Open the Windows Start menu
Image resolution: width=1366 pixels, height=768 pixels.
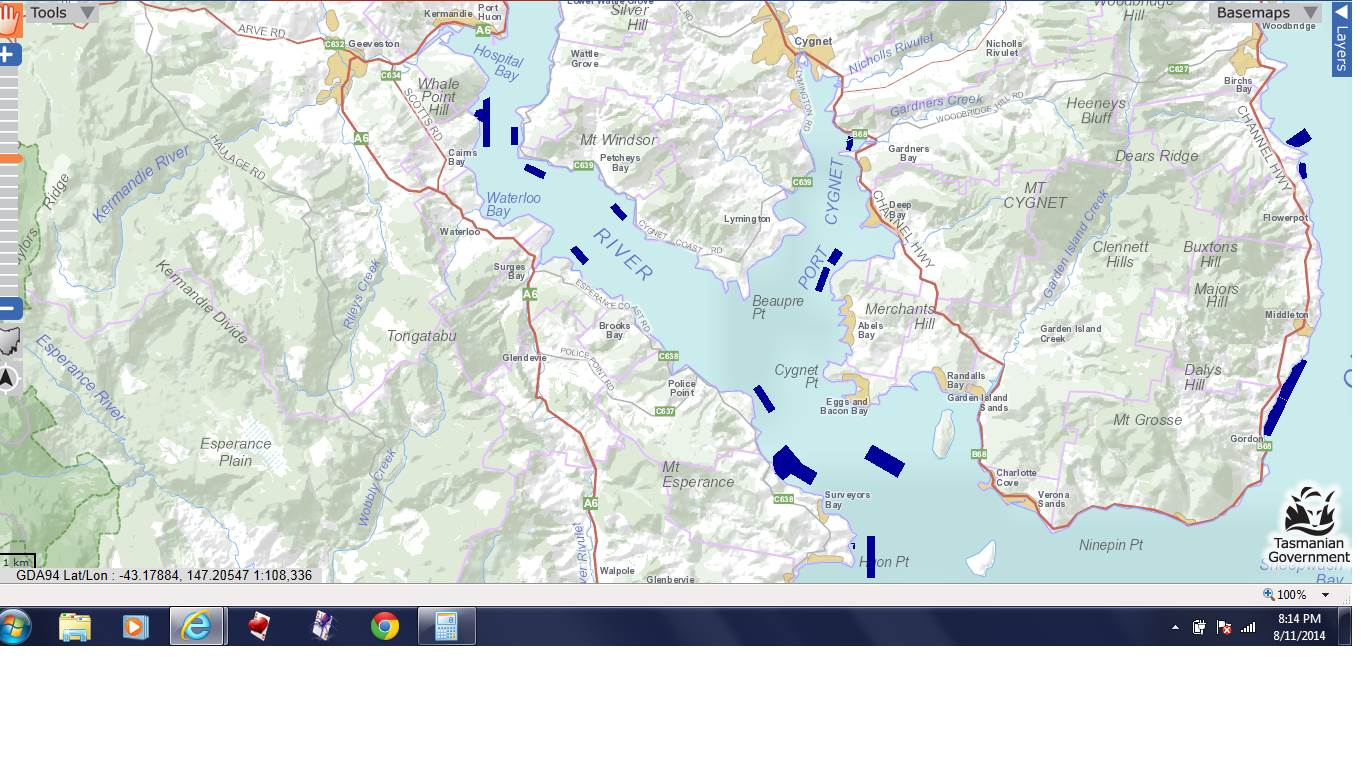coord(16,627)
